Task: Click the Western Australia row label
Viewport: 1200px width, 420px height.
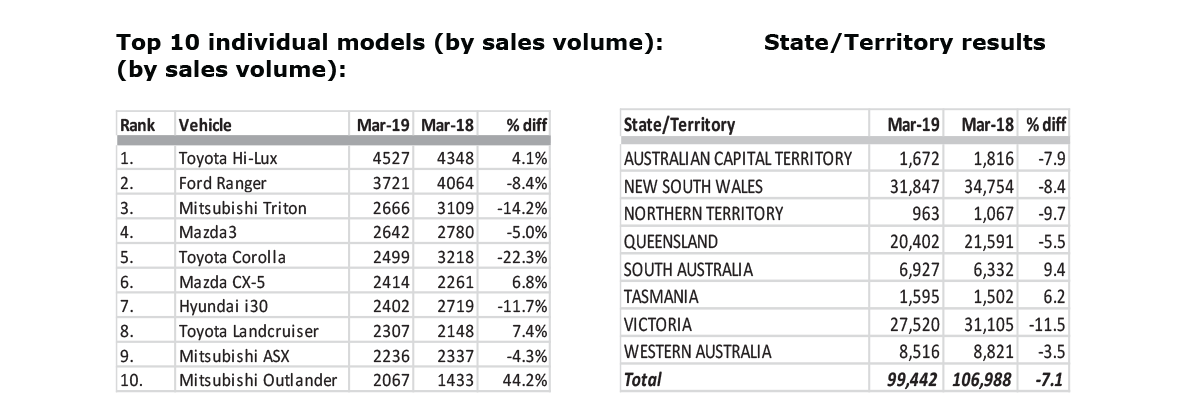Action: click(697, 351)
